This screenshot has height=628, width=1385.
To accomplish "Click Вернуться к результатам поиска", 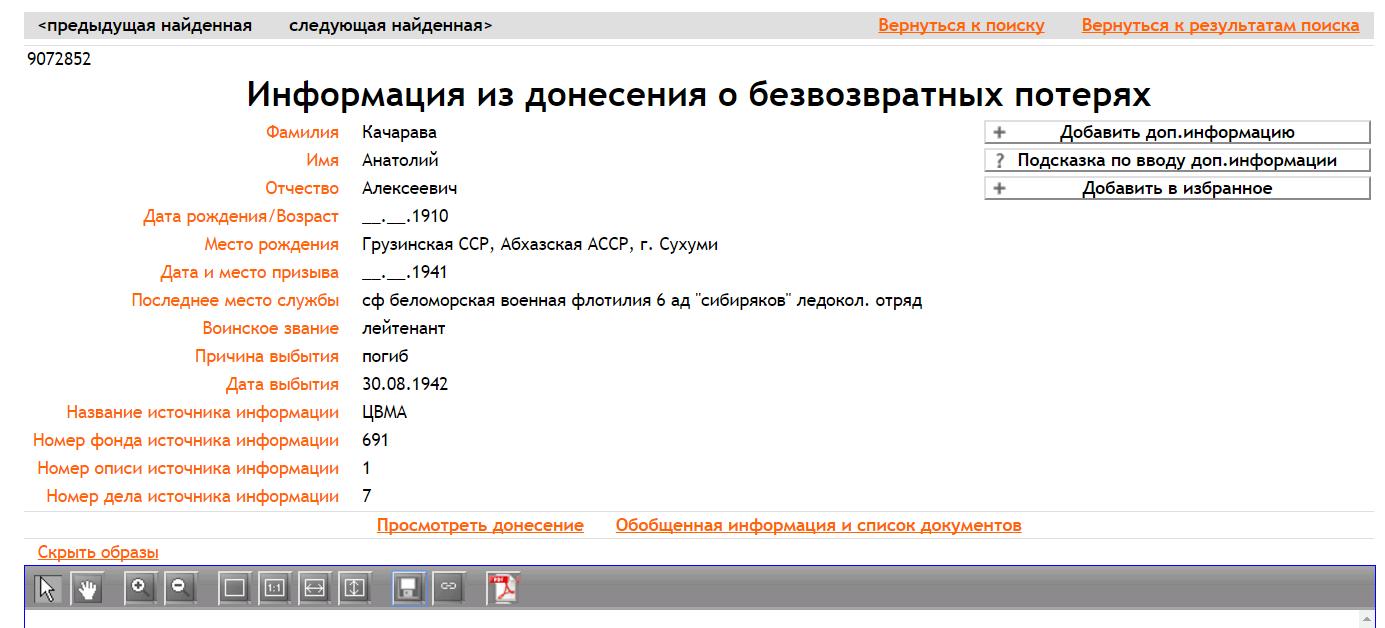I will click(x=1220, y=25).
